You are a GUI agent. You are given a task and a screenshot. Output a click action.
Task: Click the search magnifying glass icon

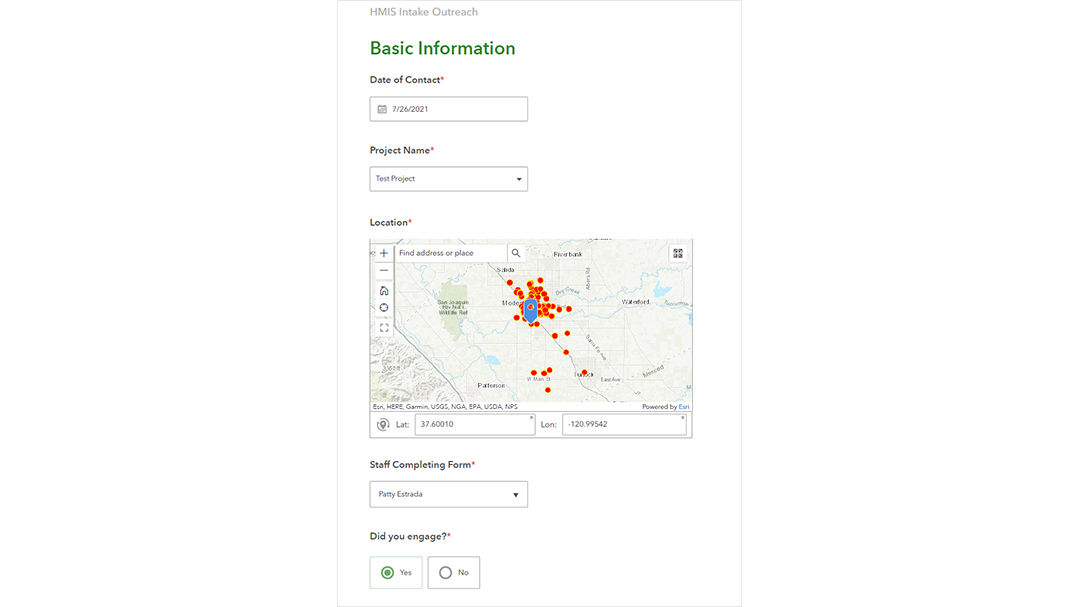point(516,253)
